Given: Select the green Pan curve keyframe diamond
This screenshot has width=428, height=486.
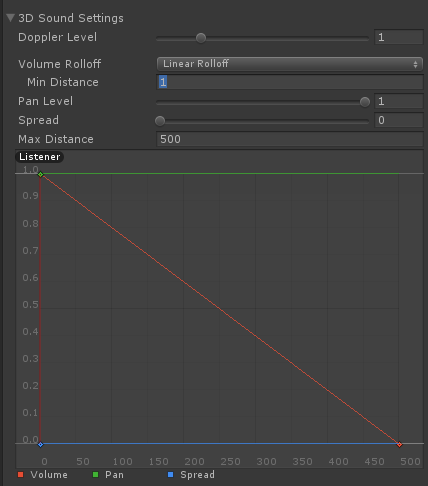Looking at the screenshot, I should [x=40, y=174].
